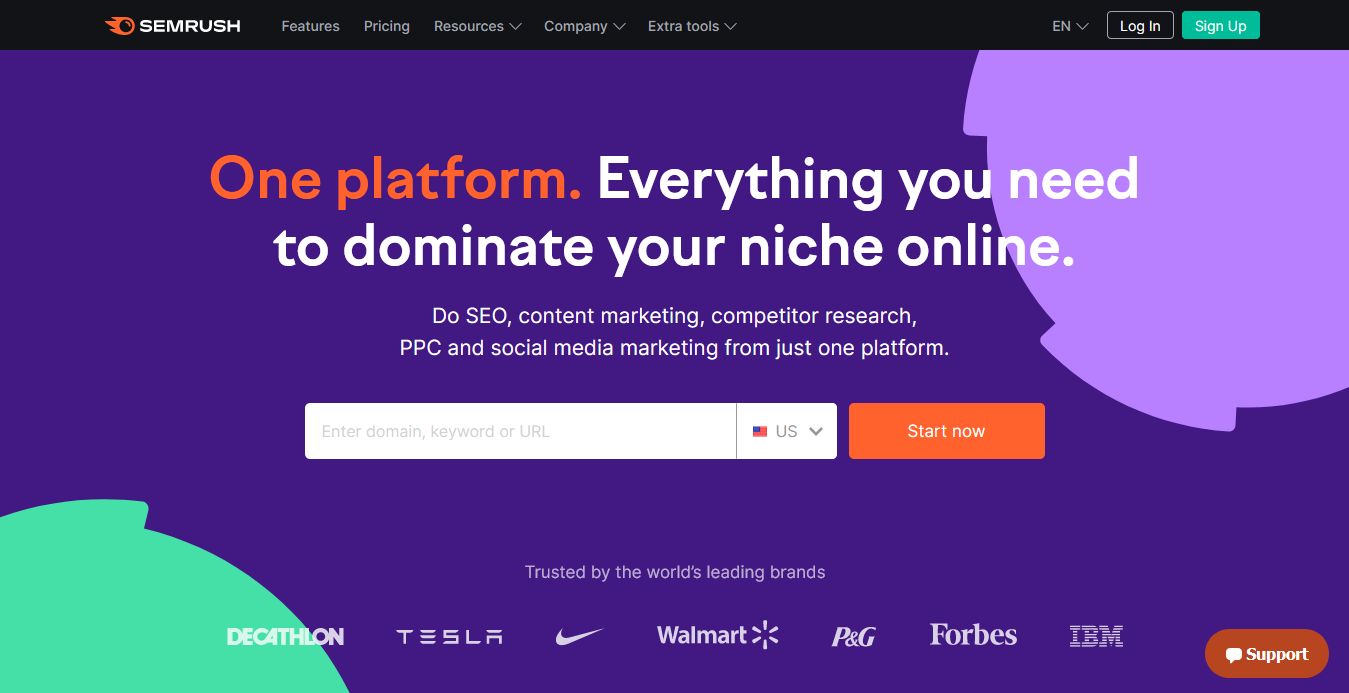Expand the Resources menu
This screenshot has height=693, width=1349.
(477, 26)
